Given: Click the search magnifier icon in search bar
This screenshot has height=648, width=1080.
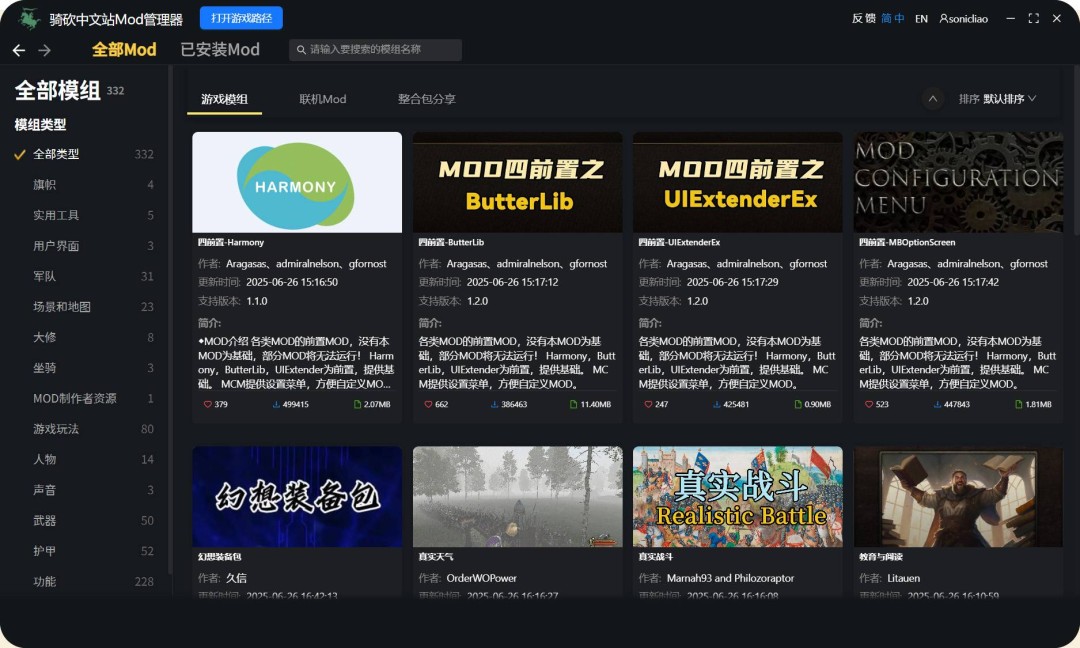Looking at the screenshot, I should click(x=300, y=49).
